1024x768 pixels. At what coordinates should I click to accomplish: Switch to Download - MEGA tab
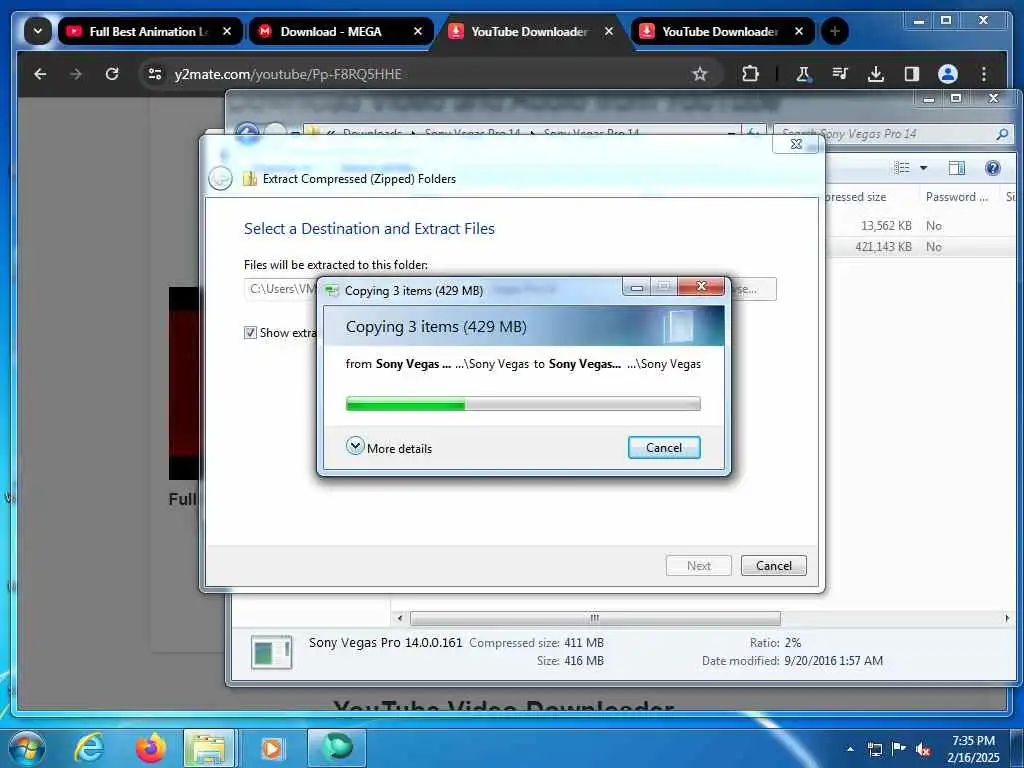340,31
